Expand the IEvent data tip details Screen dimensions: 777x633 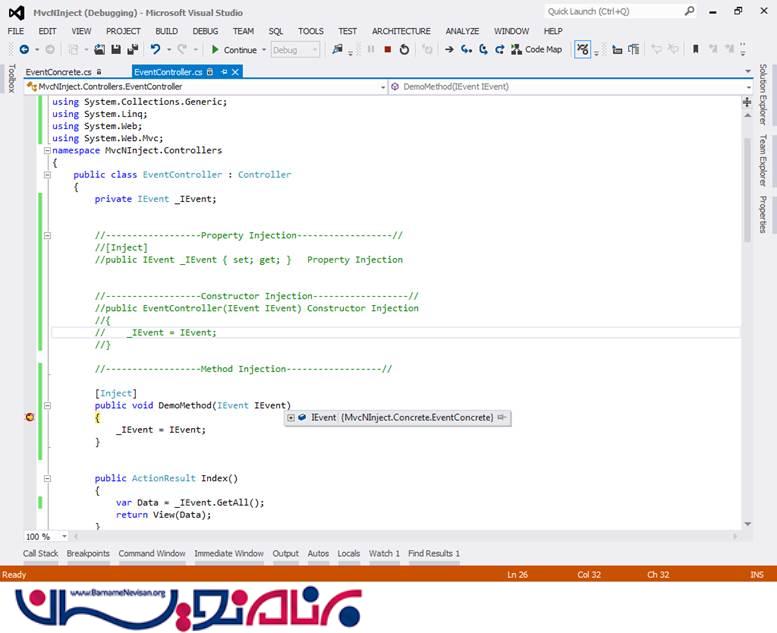click(291, 417)
